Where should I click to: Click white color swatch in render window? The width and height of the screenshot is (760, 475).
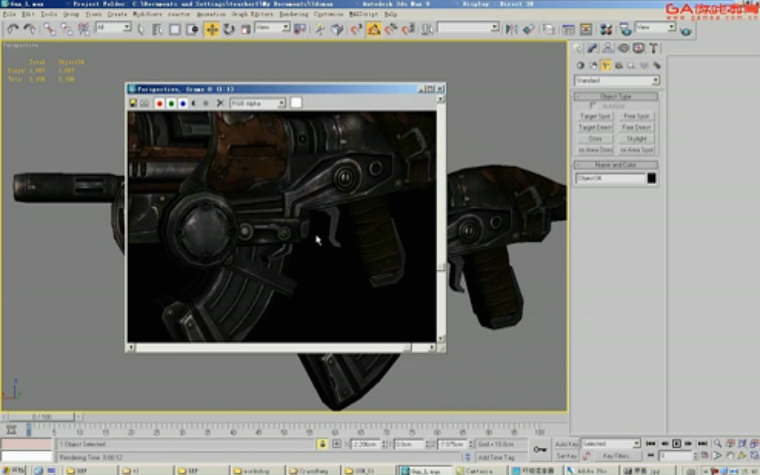[296, 103]
